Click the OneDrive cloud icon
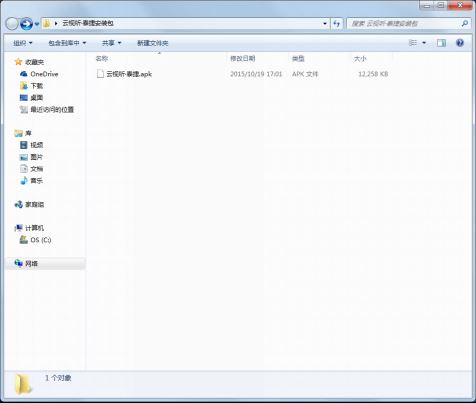Screen dimensions: 476x403 tap(24, 74)
